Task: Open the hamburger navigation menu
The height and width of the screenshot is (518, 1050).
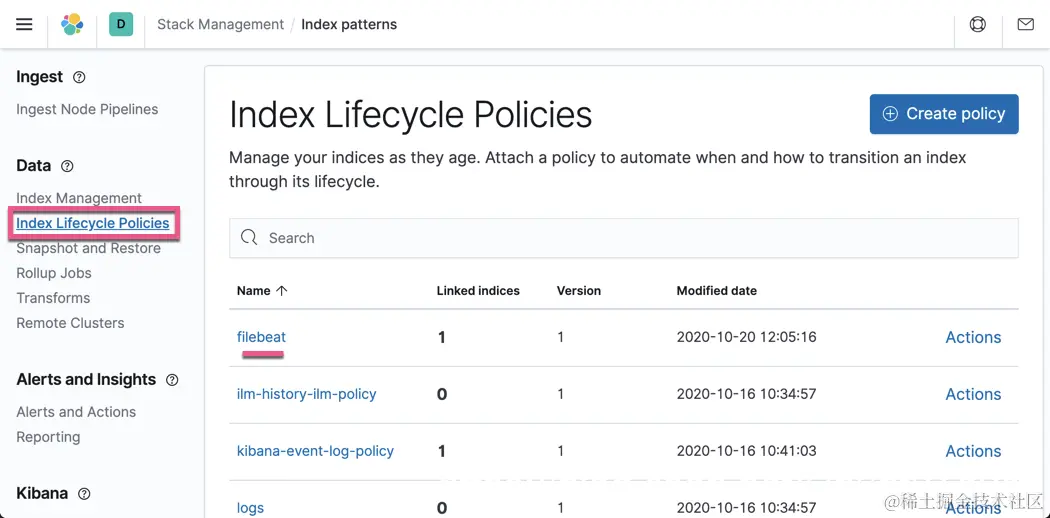Action: point(24,24)
